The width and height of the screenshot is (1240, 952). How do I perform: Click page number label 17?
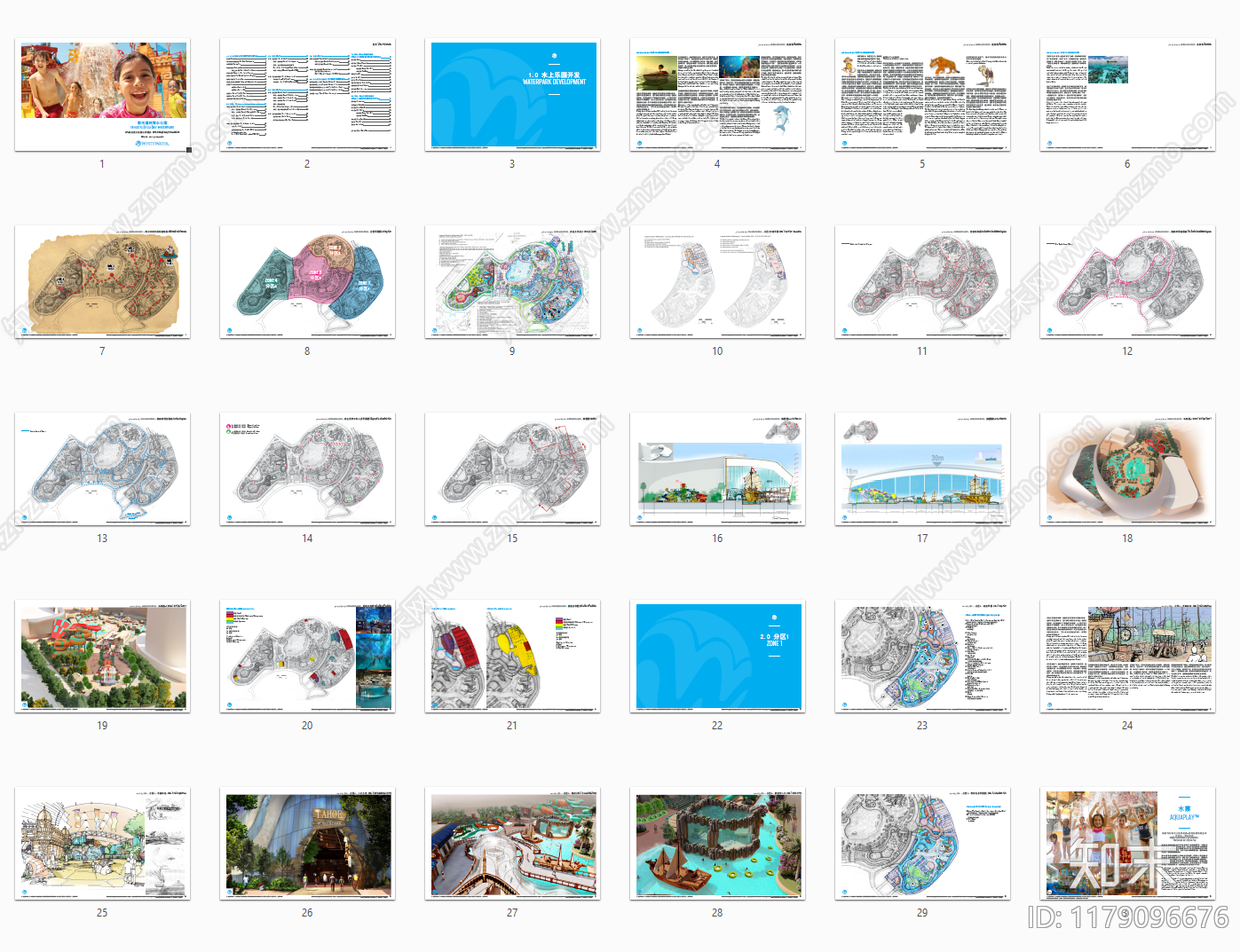pyautogui.click(x=922, y=539)
